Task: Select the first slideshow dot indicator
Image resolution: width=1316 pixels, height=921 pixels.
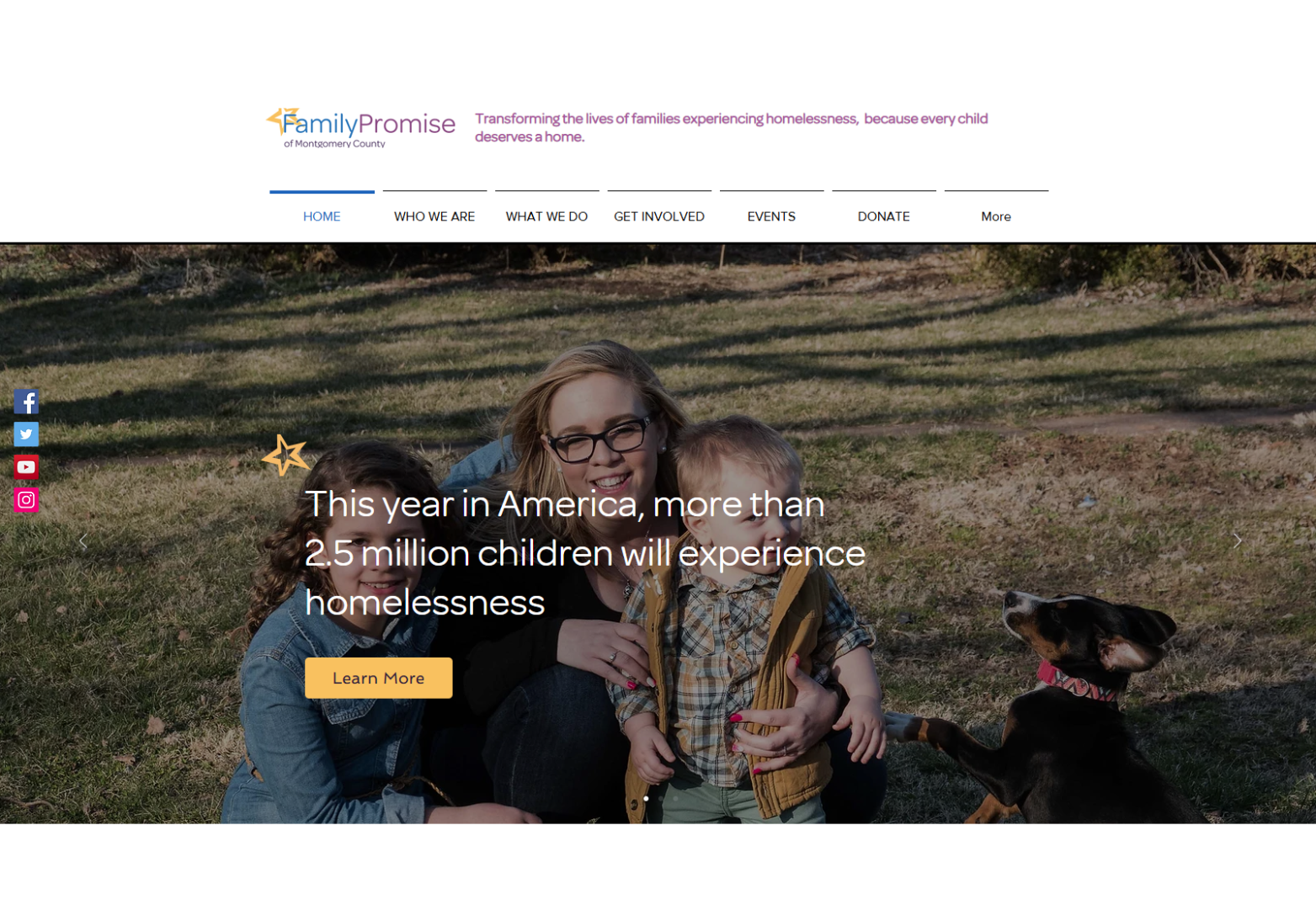Action: 646,798
